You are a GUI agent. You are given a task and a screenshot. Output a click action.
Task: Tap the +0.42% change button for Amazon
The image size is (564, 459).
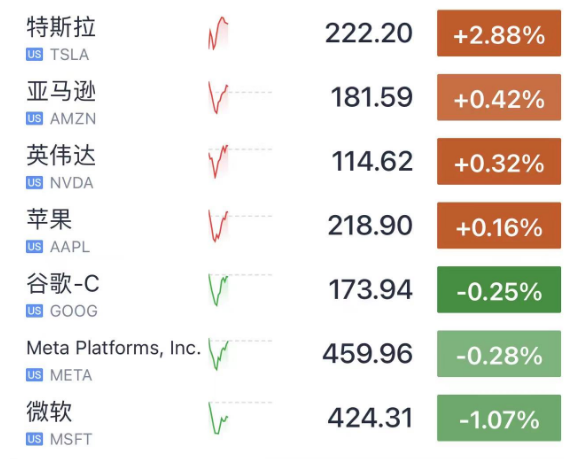click(499, 97)
